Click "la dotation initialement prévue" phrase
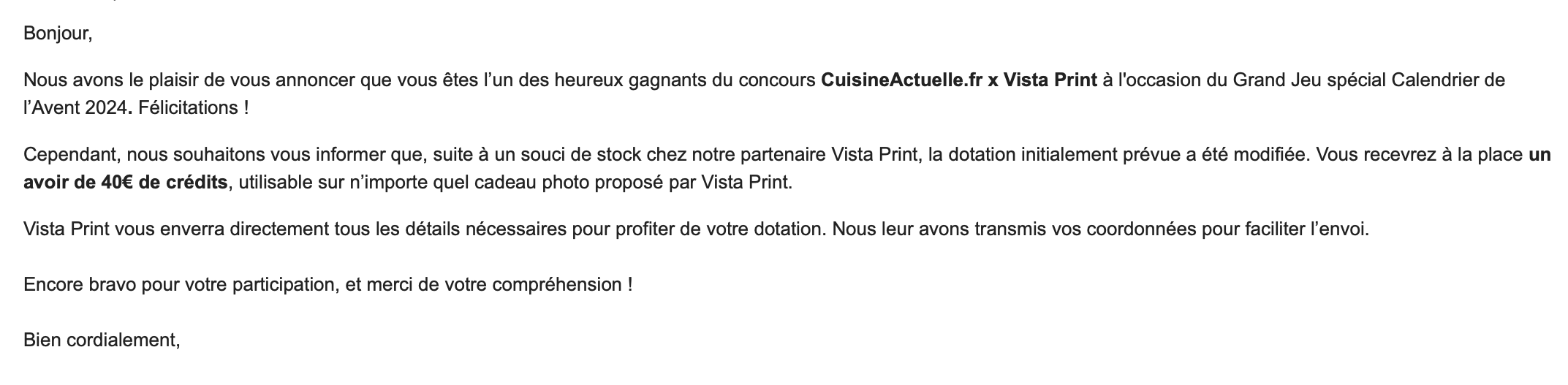This screenshot has height=385, width=1568. pyautogui.click(x=1055, y=155)
